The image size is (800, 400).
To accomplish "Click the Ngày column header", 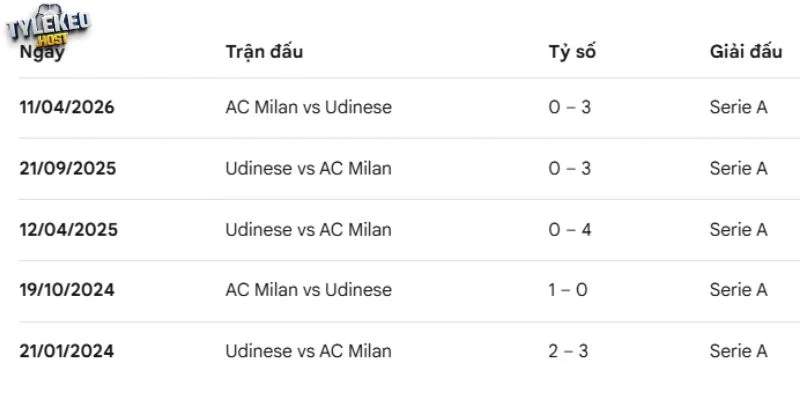I will (x=42, y=52).
